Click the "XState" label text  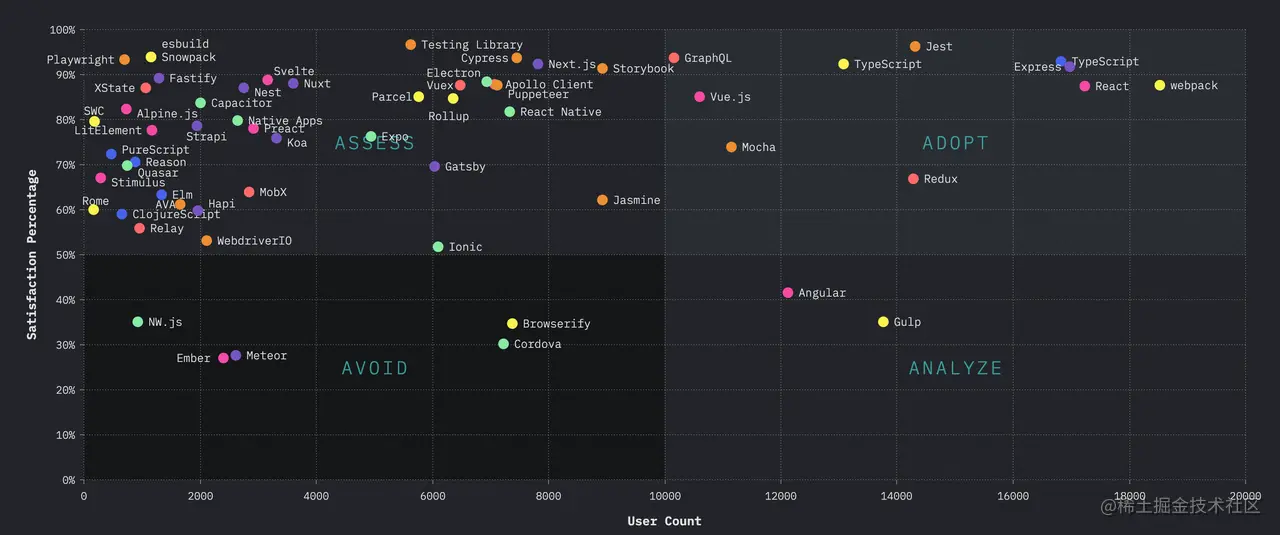coord(115,89)
